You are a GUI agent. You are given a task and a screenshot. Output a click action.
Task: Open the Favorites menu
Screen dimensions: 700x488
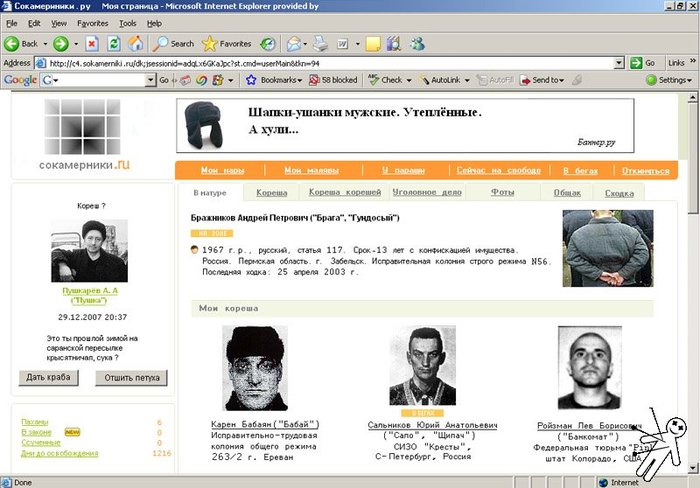pos(92,23)
